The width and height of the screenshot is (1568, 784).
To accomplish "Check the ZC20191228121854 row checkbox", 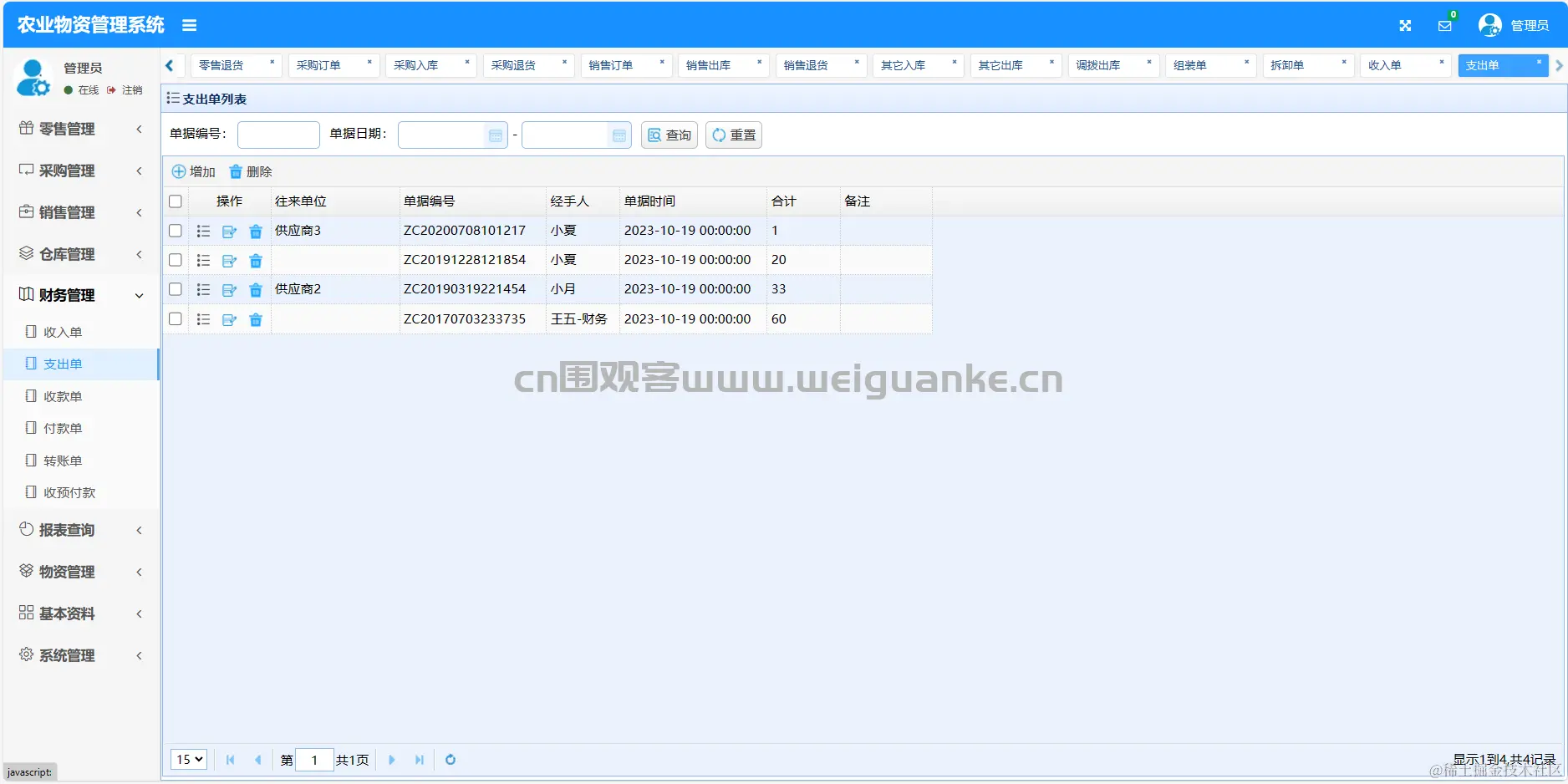I will pos(176,260).
